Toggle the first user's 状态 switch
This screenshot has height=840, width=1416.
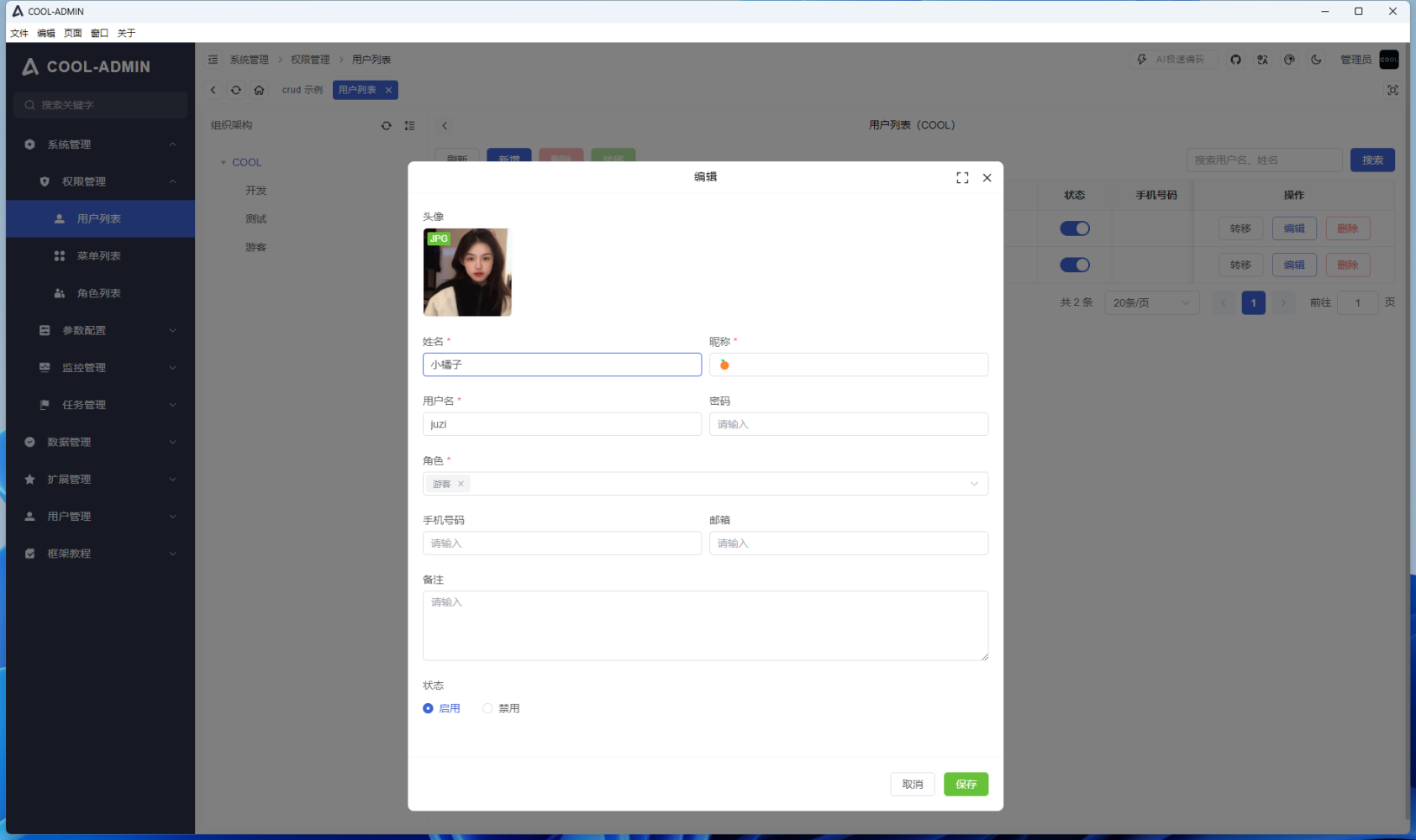point(1075,228)
